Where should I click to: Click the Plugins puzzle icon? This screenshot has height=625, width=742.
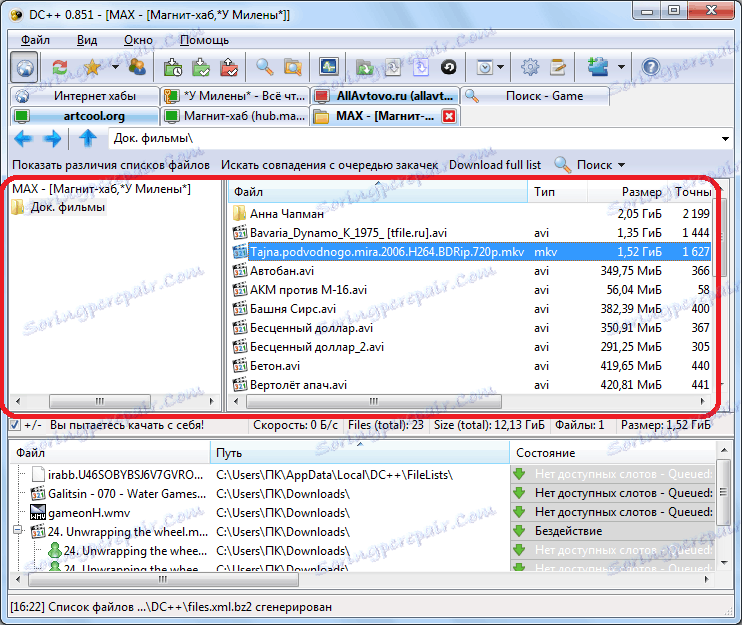tap(598, 67)
